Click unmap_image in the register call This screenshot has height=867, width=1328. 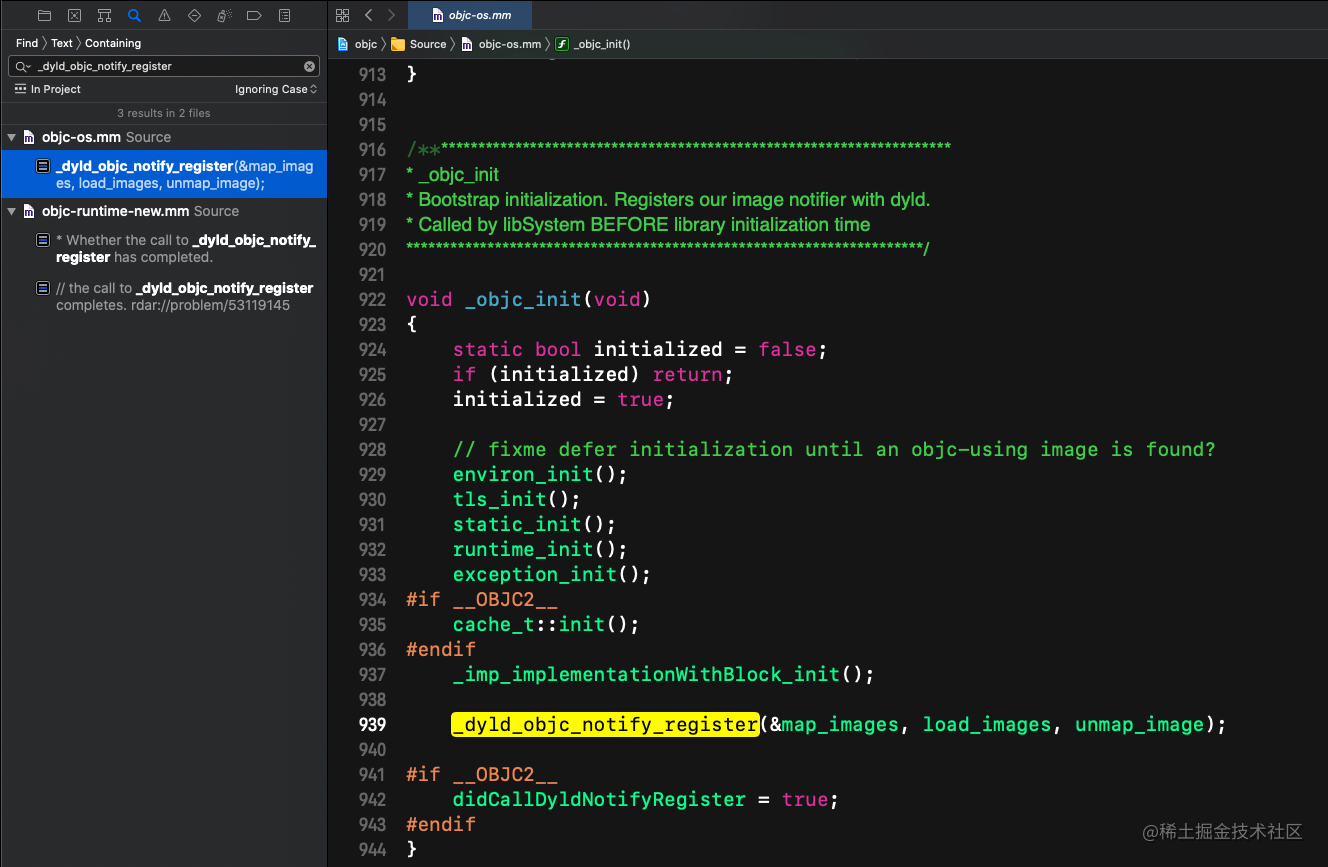click(x=1139, y=724)
